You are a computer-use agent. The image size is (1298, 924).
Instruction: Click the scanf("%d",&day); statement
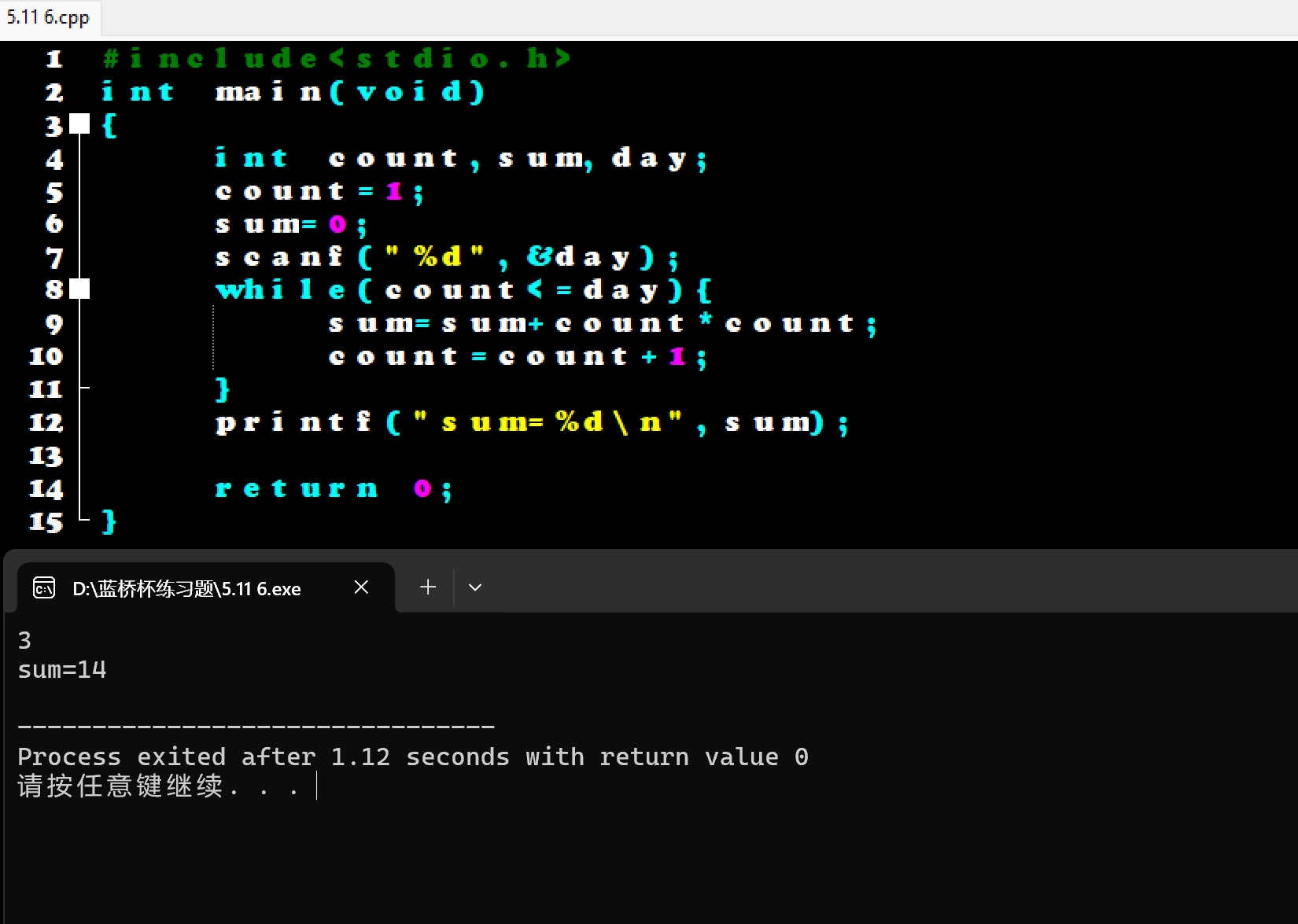tap(447, 257)
